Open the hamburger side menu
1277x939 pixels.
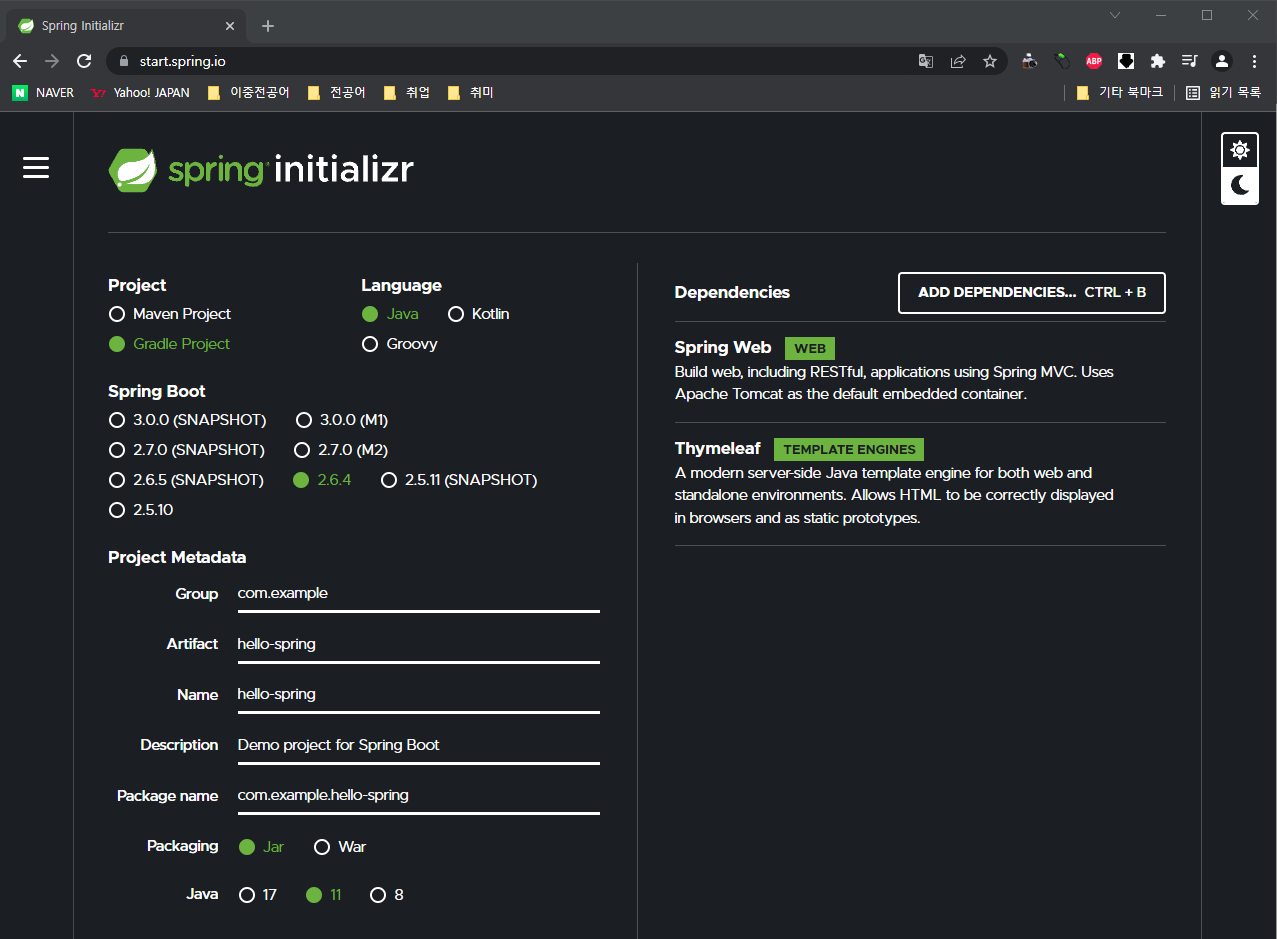36,168
